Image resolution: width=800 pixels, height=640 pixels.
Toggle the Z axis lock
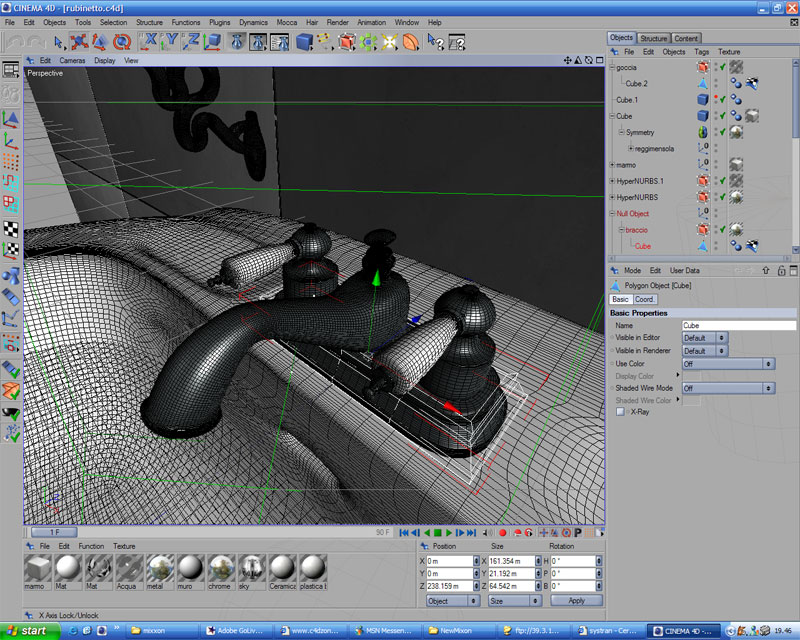(191, 42)
